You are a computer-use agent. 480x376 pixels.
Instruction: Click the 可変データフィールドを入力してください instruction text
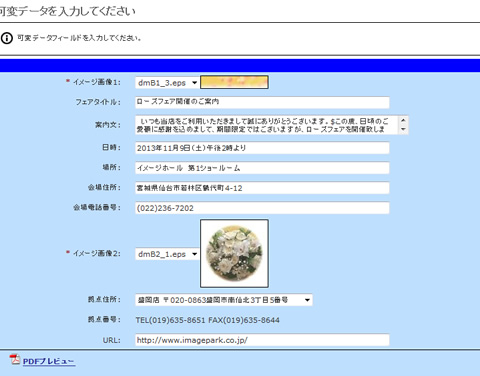click(x=79, y=38)
